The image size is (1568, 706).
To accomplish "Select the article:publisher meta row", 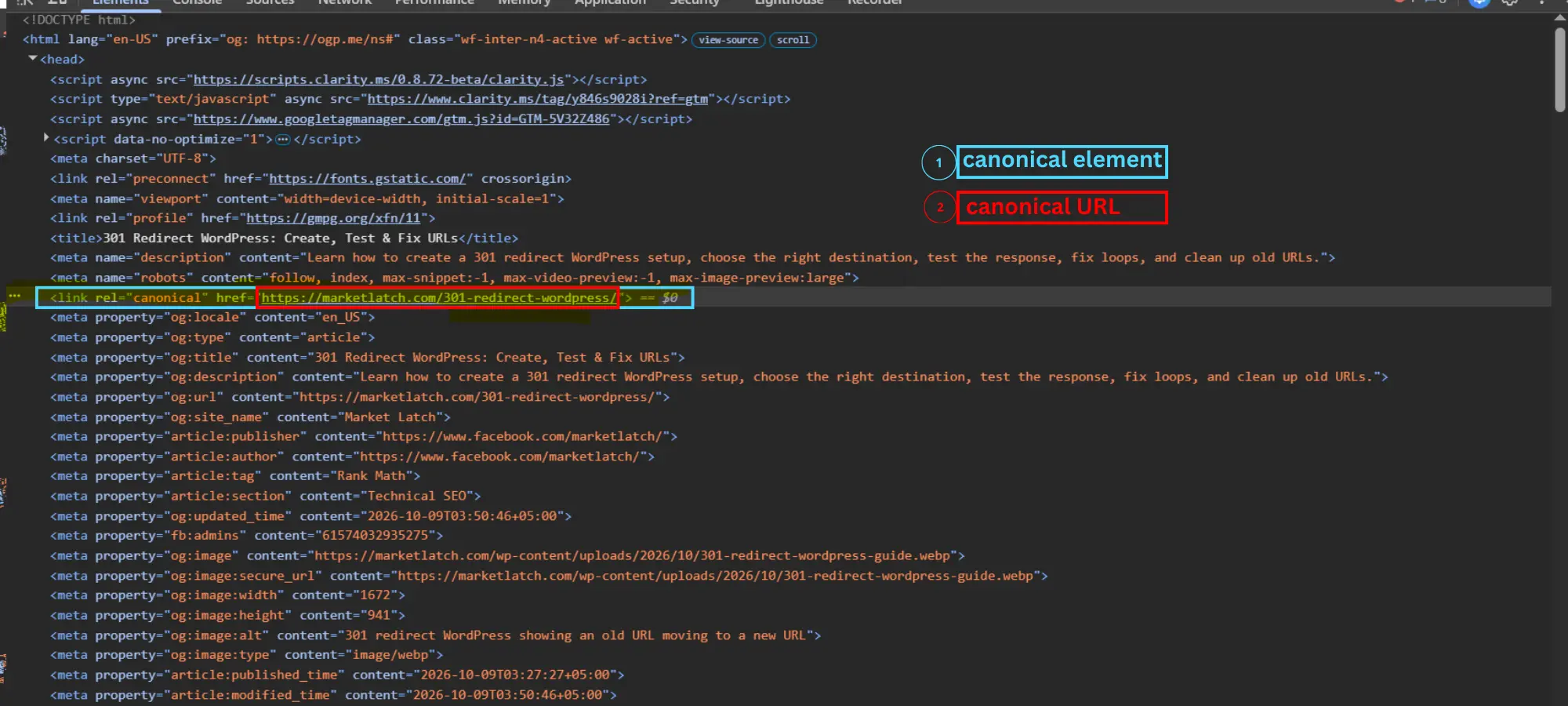I will (364, 436).
